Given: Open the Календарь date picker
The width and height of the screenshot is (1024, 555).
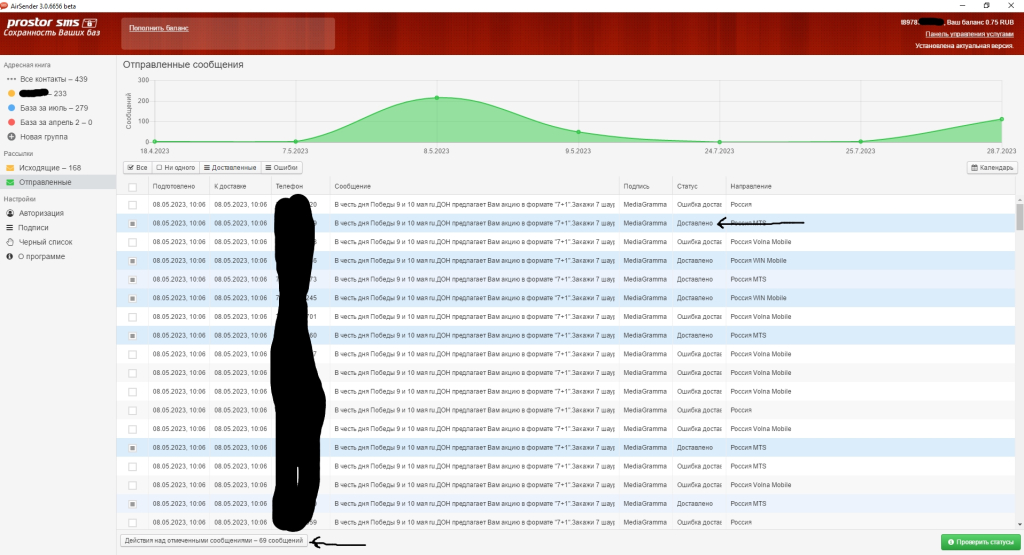Looking at the screenshot, I should [x=992, y=168].
